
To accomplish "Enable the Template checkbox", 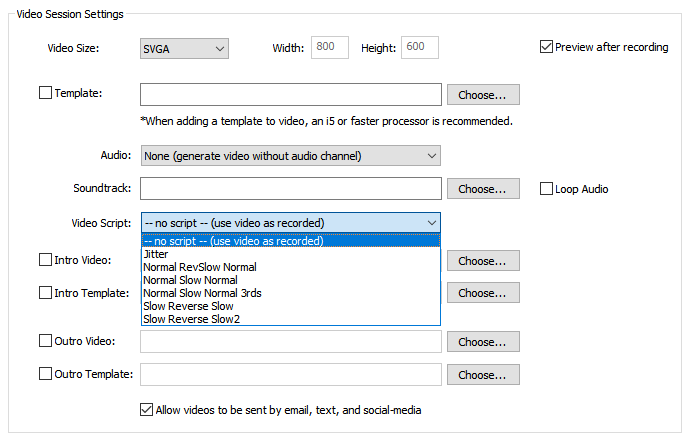I will click(46, 93).
